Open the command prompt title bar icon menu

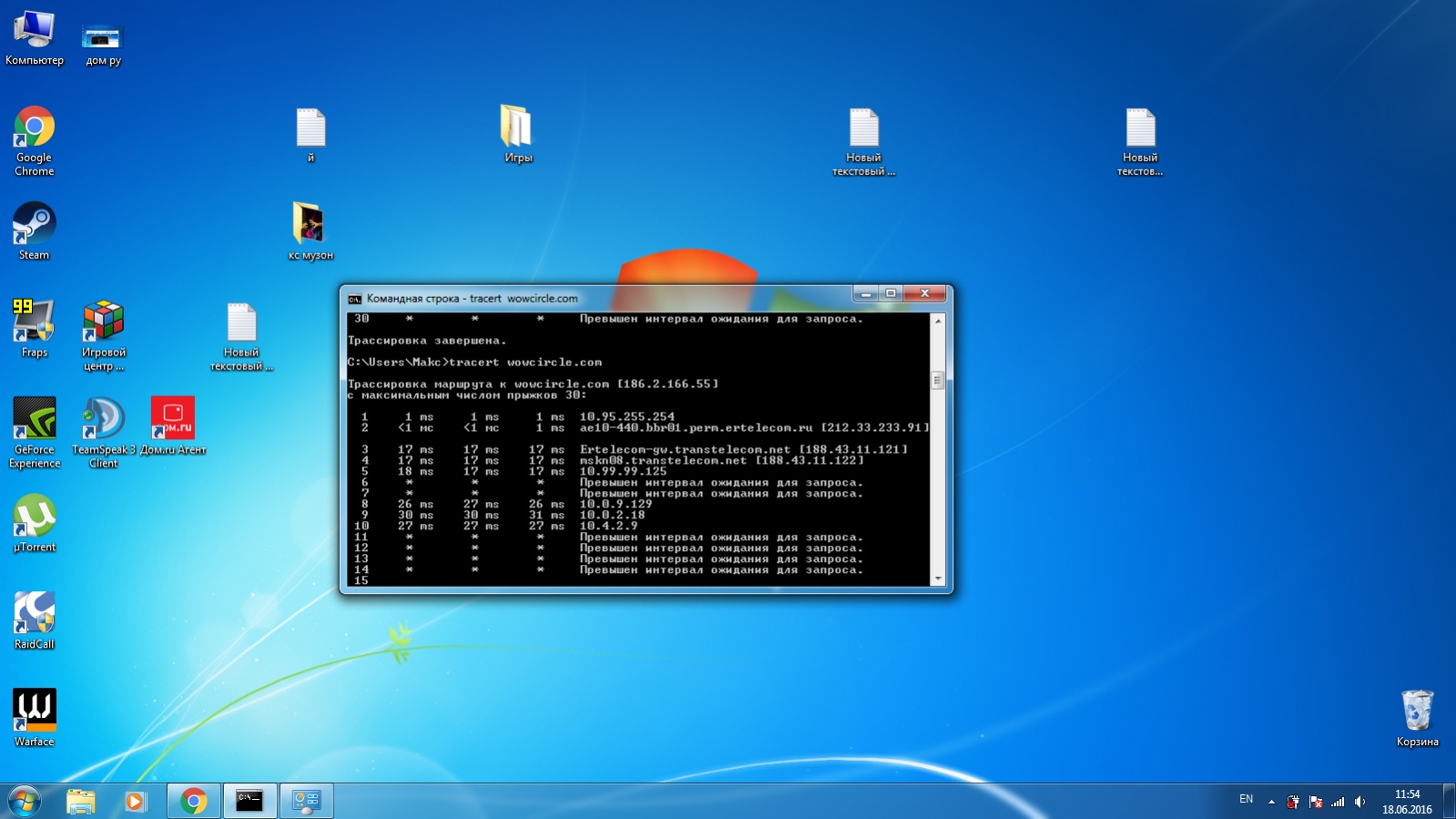tap(355, 299)
